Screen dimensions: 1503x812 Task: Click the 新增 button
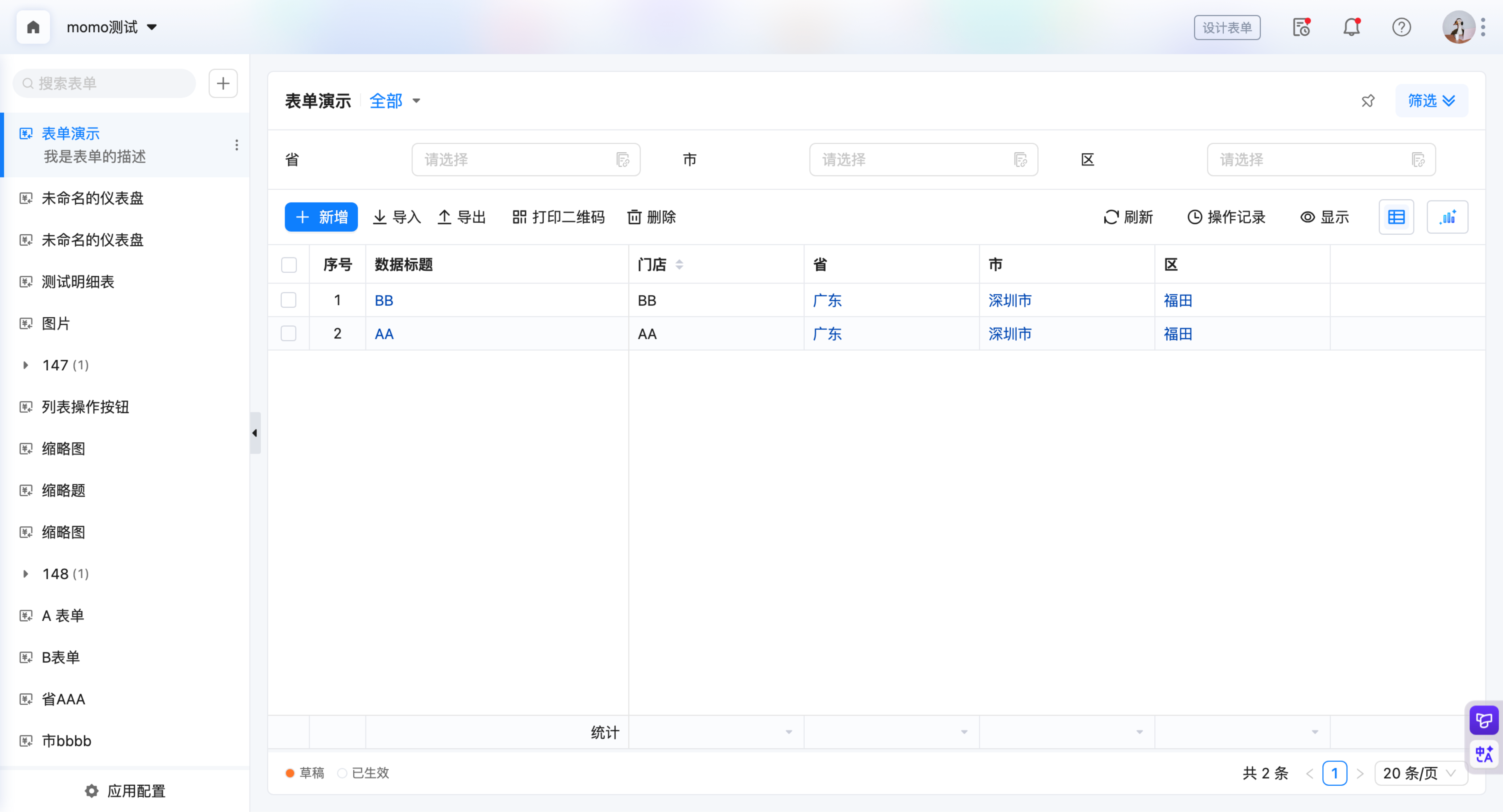[321, 217]
